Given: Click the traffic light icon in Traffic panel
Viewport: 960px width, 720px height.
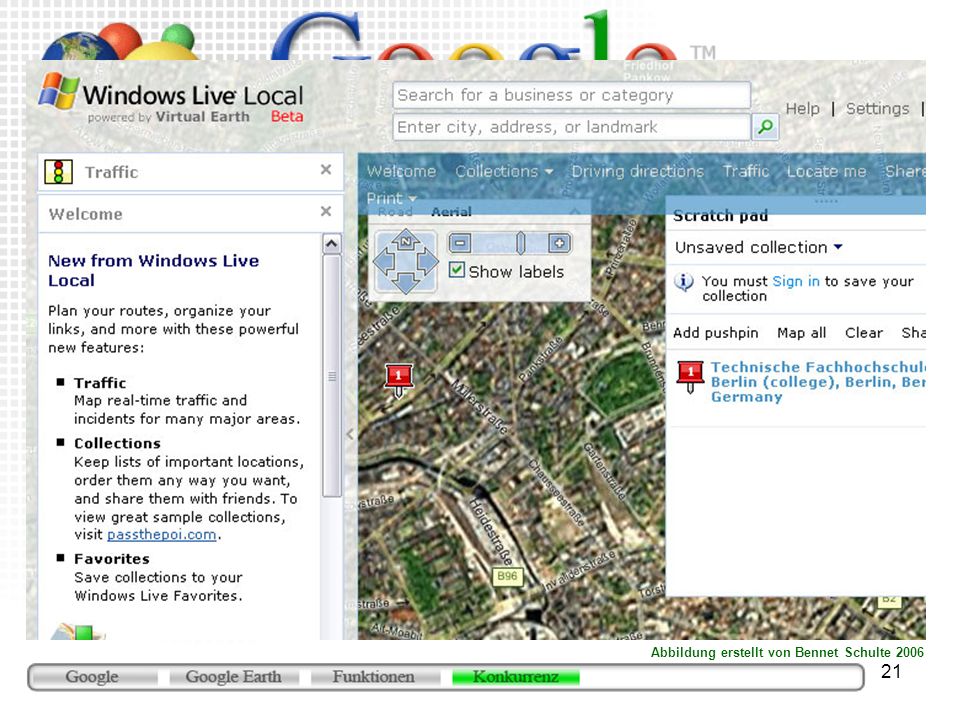Looking at the screenshot, I should pos(59,172).
